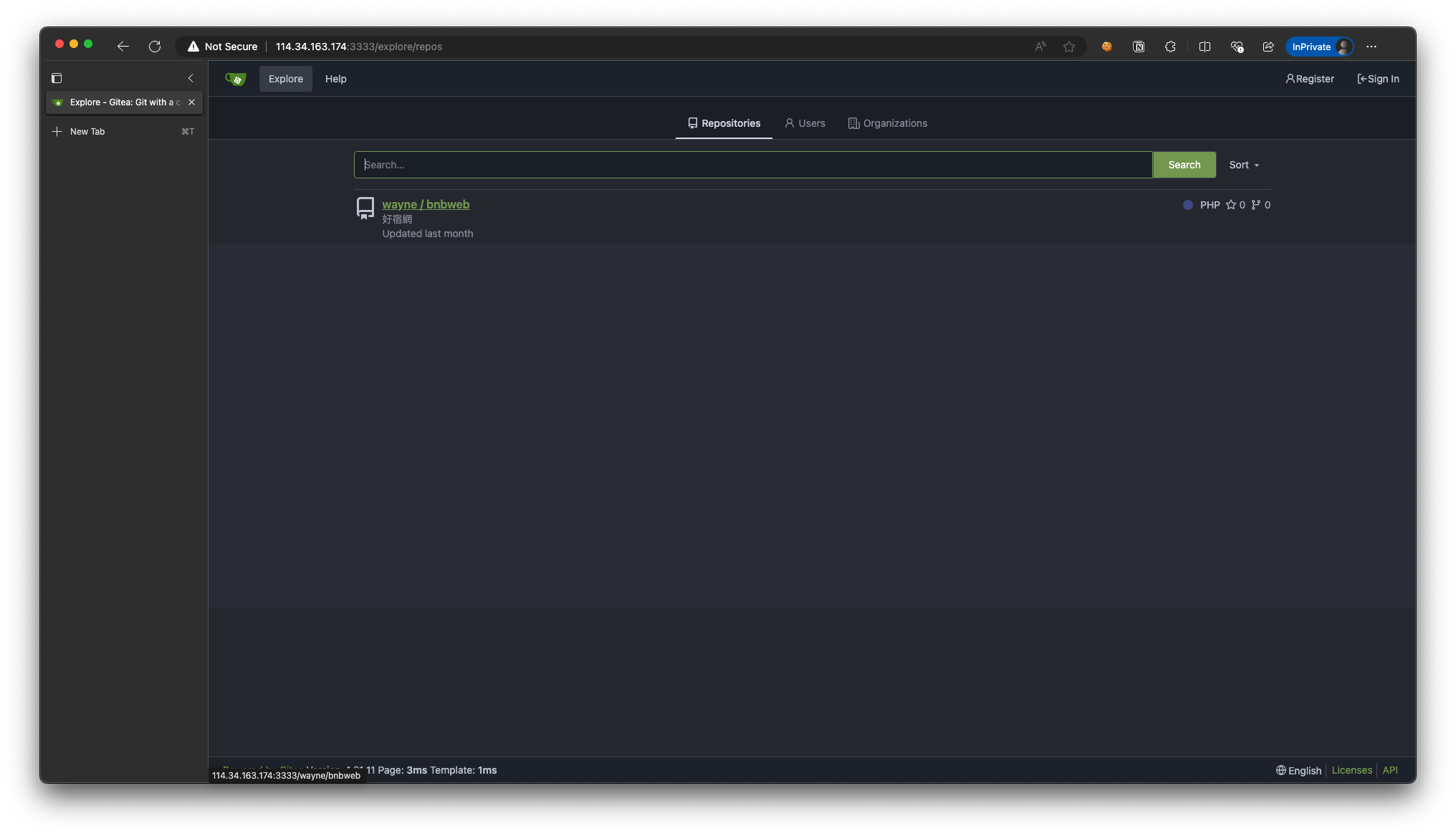Switch to the Repositories tab
Viewport: 1456px width, 836px height.
pyautogui.click(x=724, y=123)
